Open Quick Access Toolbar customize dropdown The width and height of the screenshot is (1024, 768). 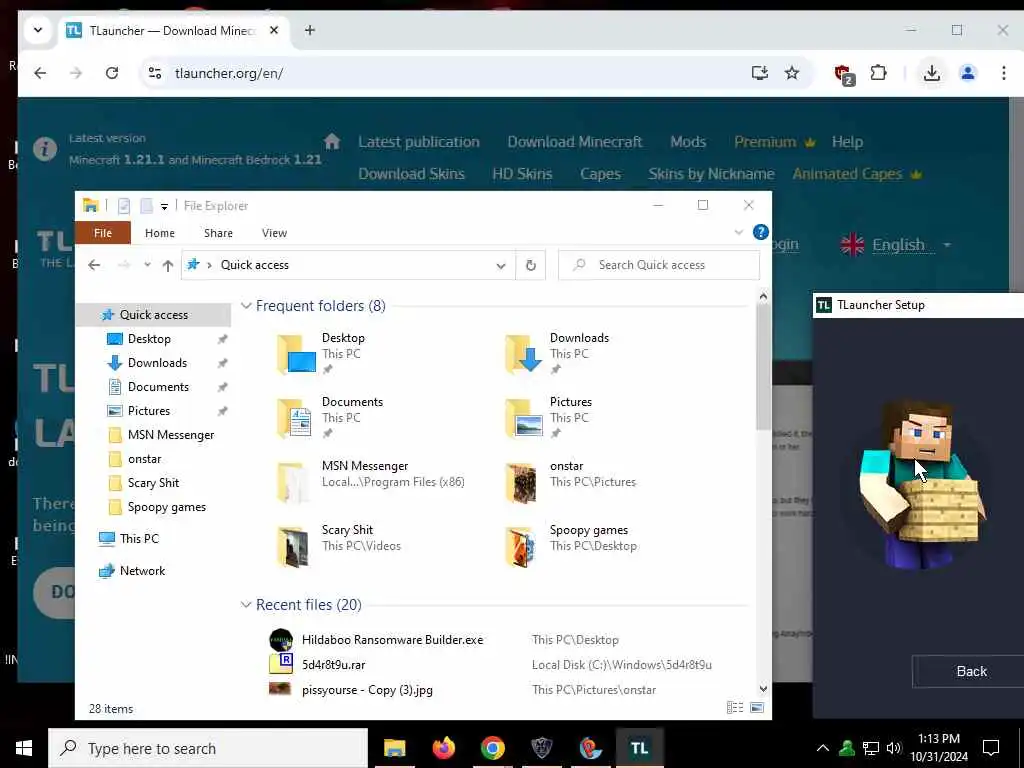(164, 206)
